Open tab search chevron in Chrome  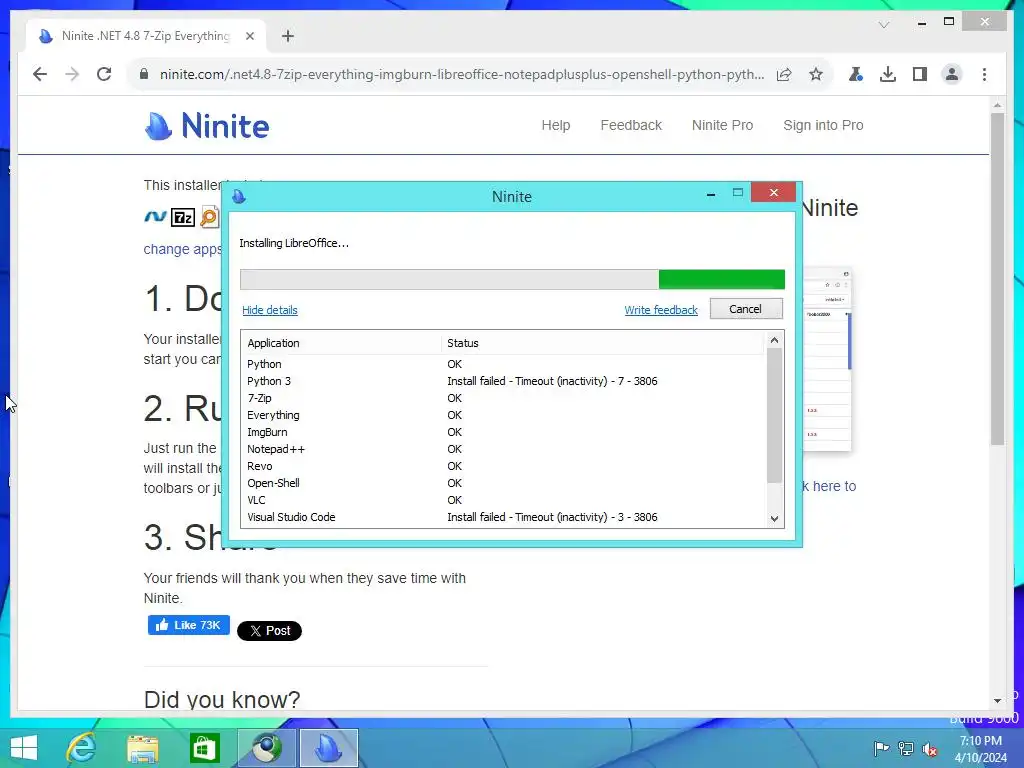[884, 25]
